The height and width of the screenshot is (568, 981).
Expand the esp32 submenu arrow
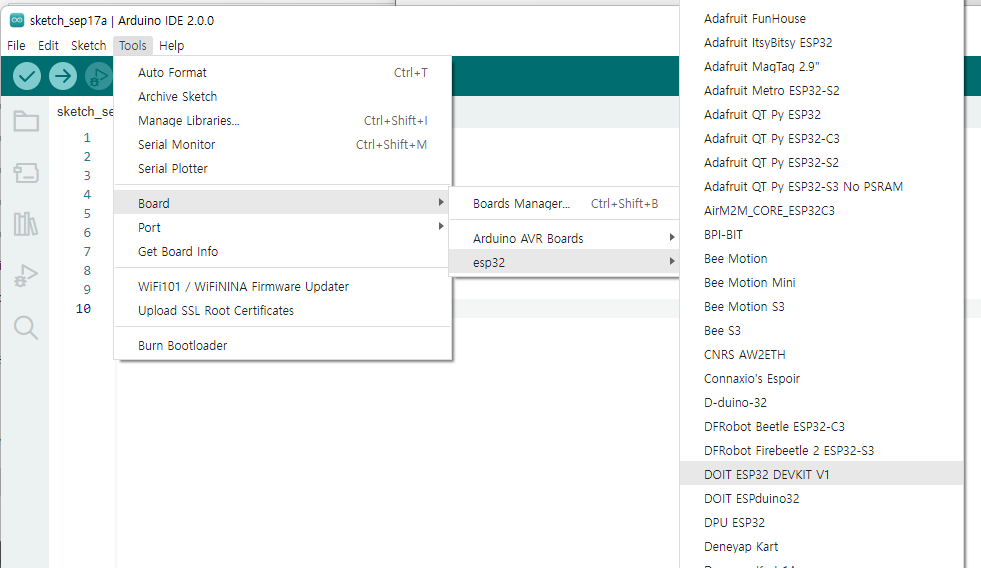pyautogui.click(x=672, y=261)
